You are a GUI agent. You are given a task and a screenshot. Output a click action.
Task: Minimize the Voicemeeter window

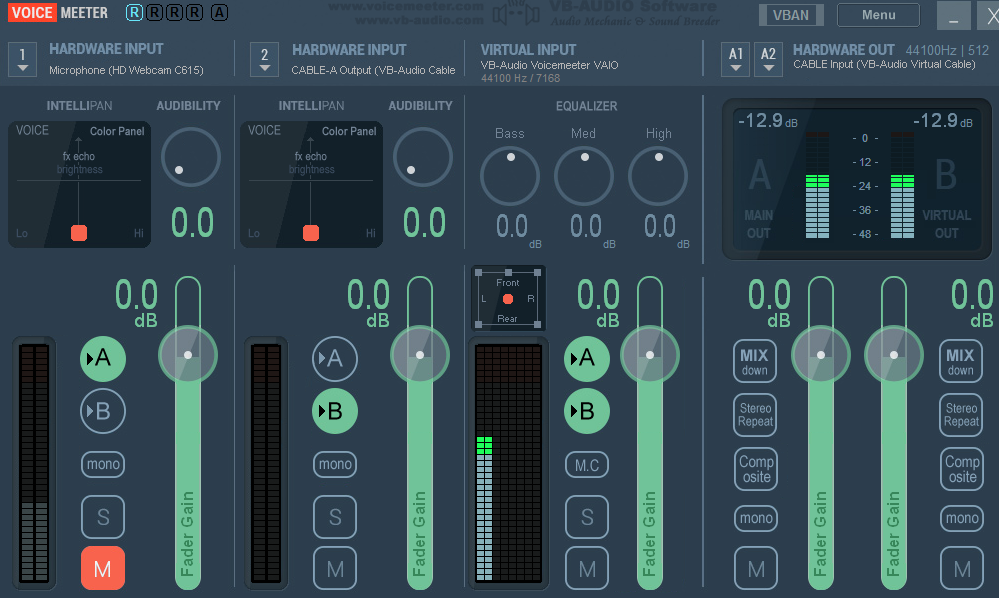953,15
